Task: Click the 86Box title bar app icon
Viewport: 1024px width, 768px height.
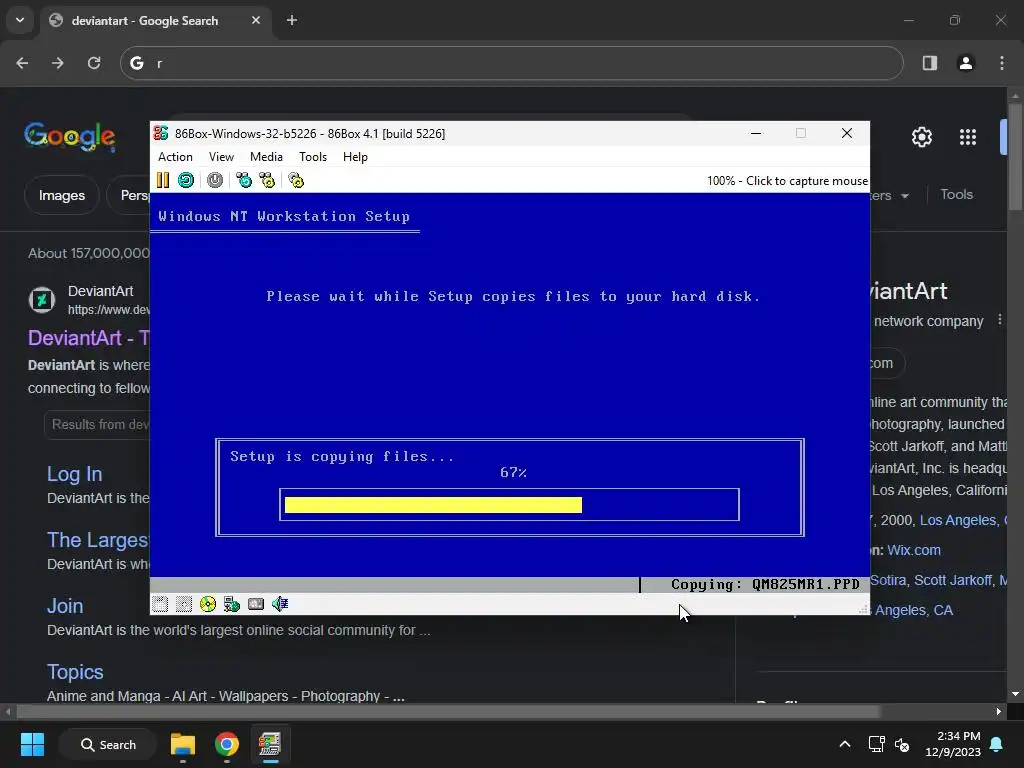Action: point(161,133)
